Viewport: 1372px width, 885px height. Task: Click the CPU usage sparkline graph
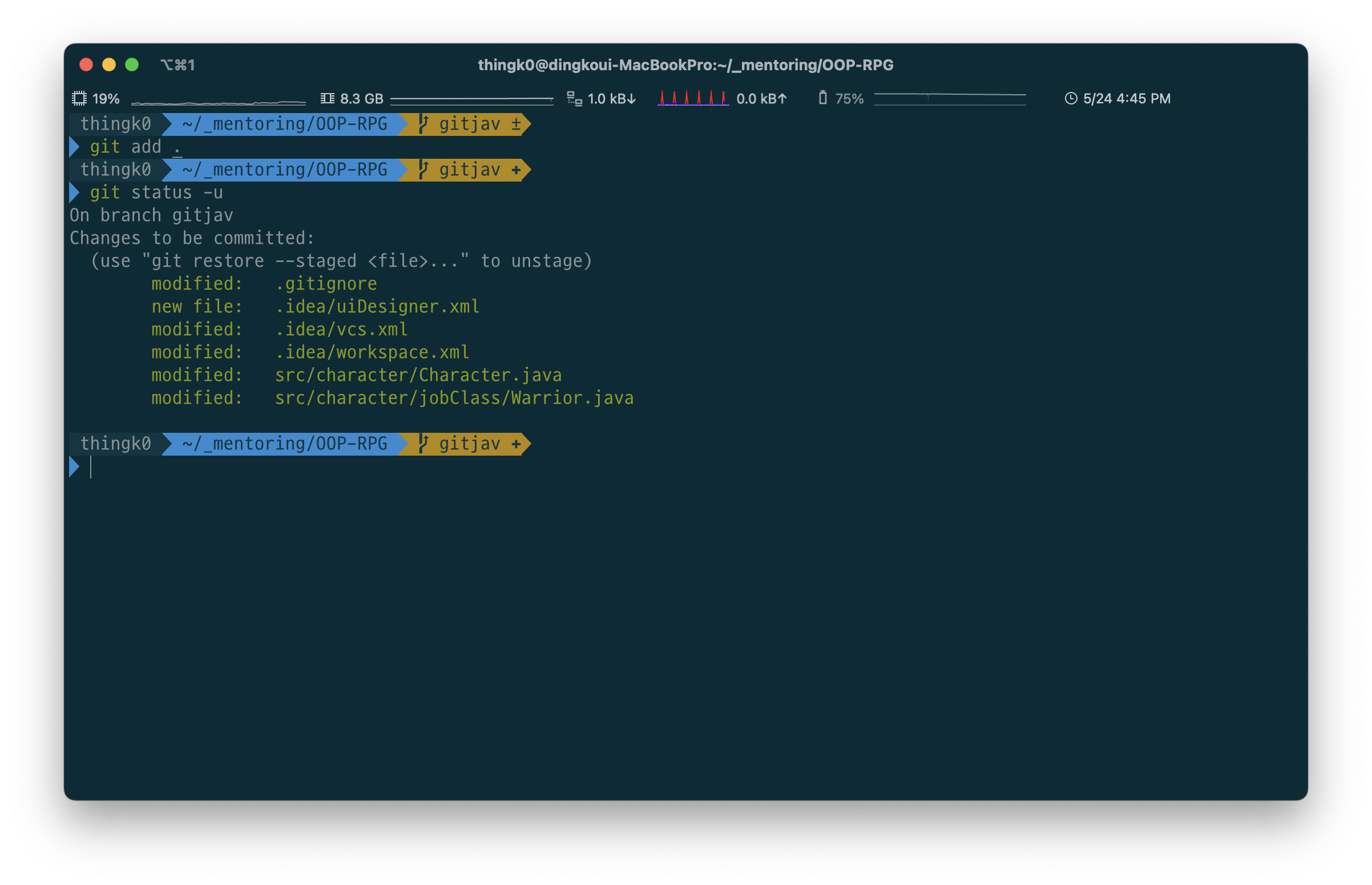tap(218, 102)
